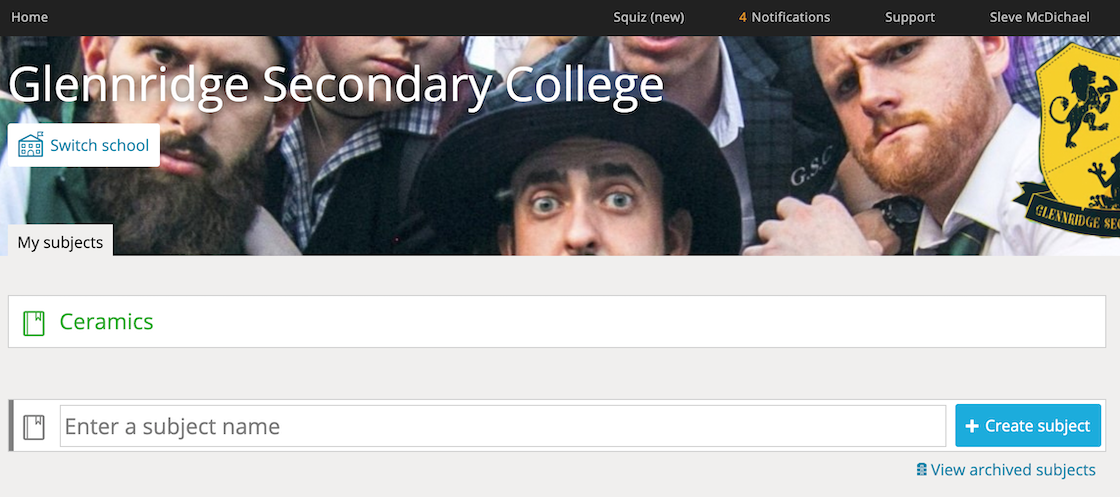Viewport: 1120px width, 497px height.
Task: Click the grey book icon beside subject name field
Action: click(x=34, y=427)
